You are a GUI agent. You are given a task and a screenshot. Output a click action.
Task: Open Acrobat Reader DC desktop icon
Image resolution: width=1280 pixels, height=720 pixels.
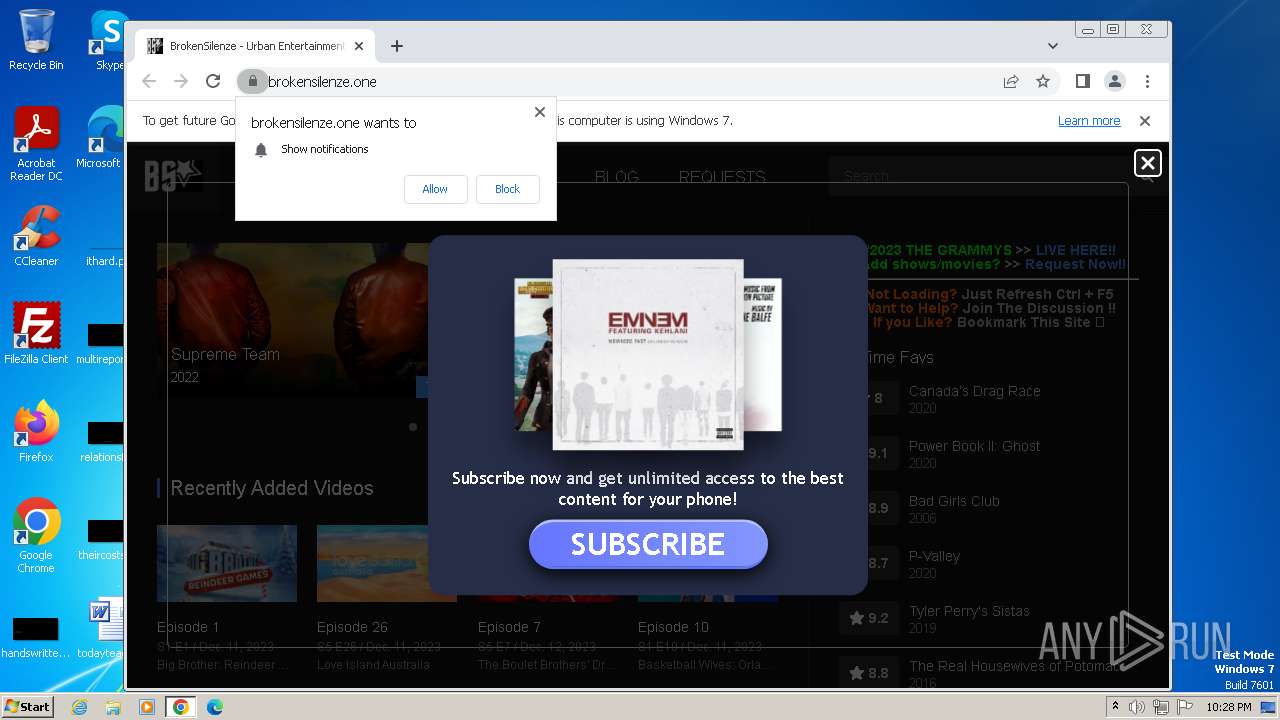(36, 144)
